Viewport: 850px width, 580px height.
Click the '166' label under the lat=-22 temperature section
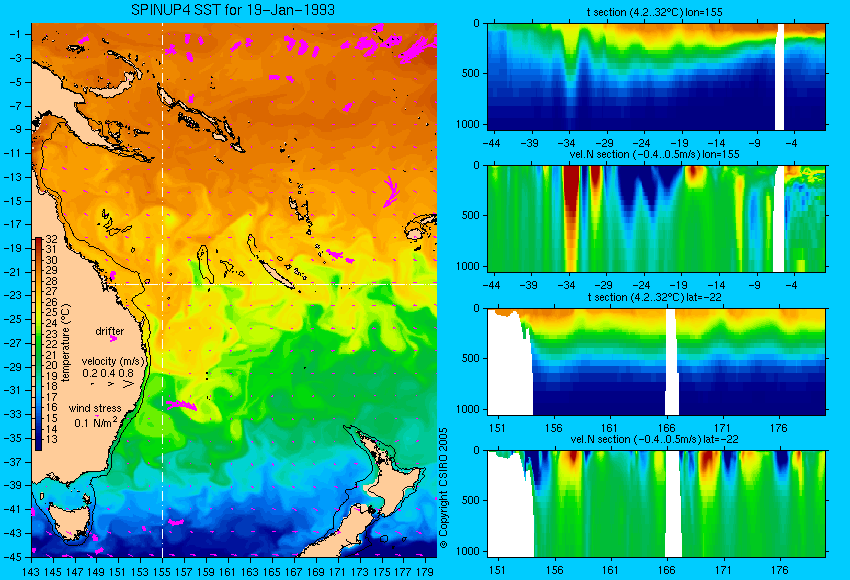(666, 428)
